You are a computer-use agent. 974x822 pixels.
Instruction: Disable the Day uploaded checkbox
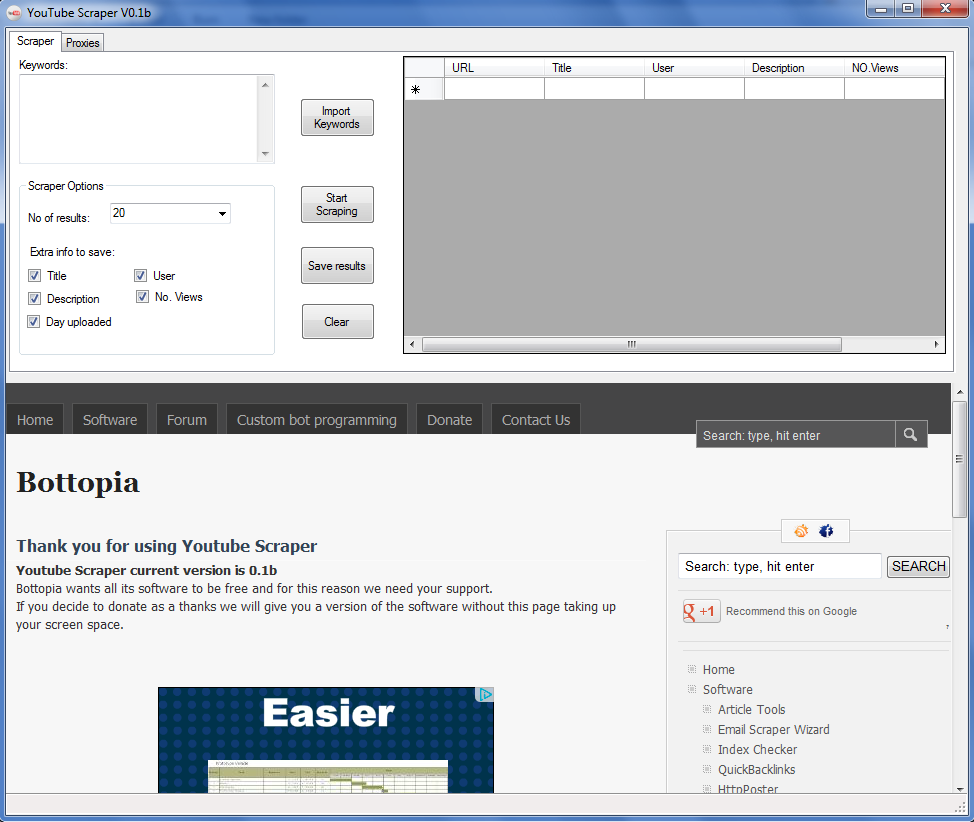(x=34, y=321)
